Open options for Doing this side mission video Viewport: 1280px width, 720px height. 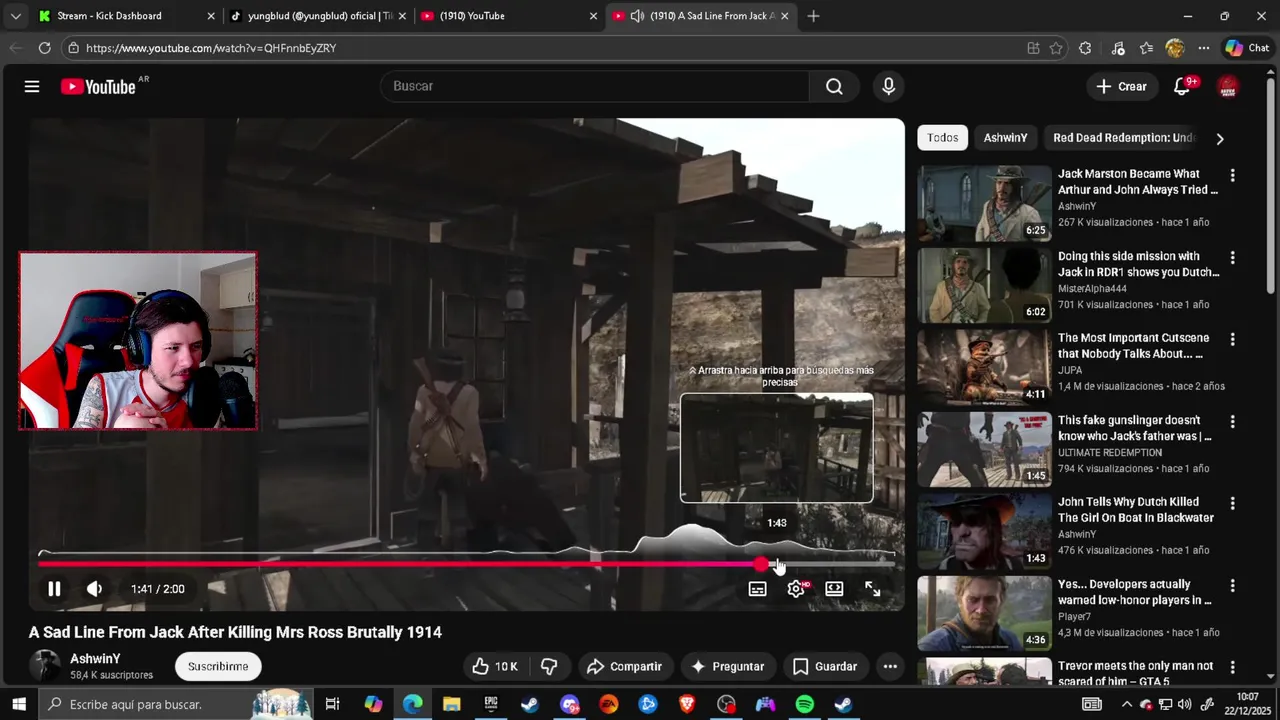point(1232,257)
